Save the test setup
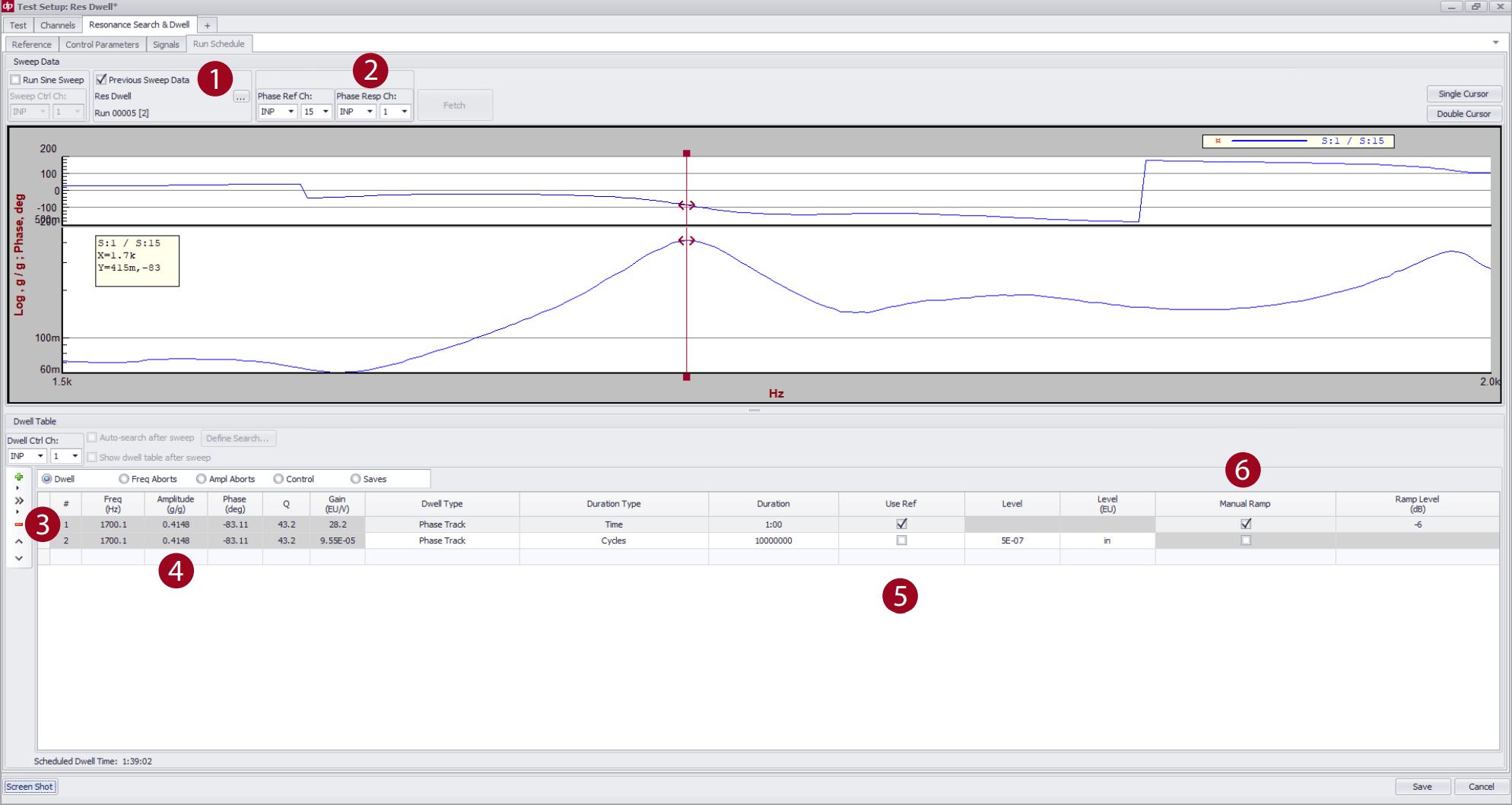Image resolution: width=1512 pixels, height=805 pixels. [x=1423, y=787]
